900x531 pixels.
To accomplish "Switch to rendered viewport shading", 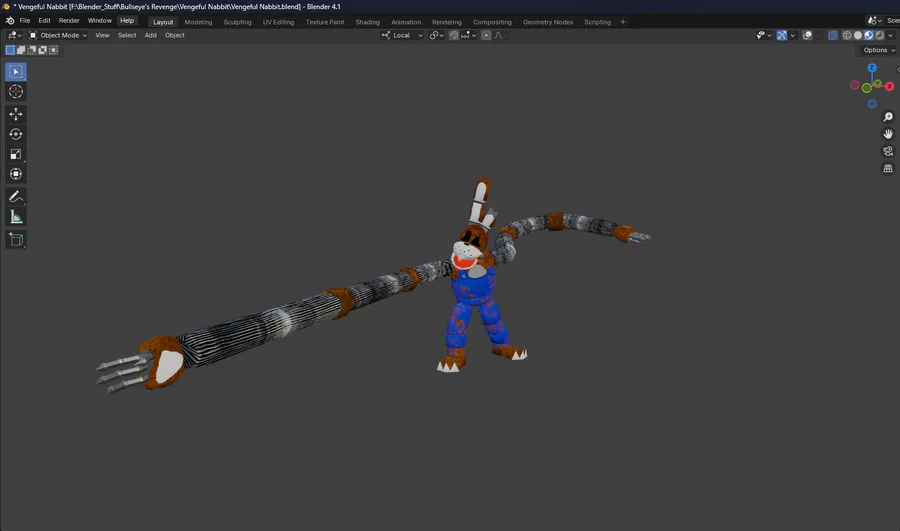I will [879, 35].
